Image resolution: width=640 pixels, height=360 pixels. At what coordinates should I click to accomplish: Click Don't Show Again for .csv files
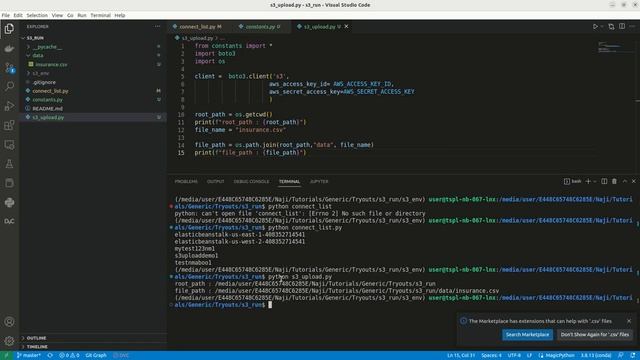[595, 334]
